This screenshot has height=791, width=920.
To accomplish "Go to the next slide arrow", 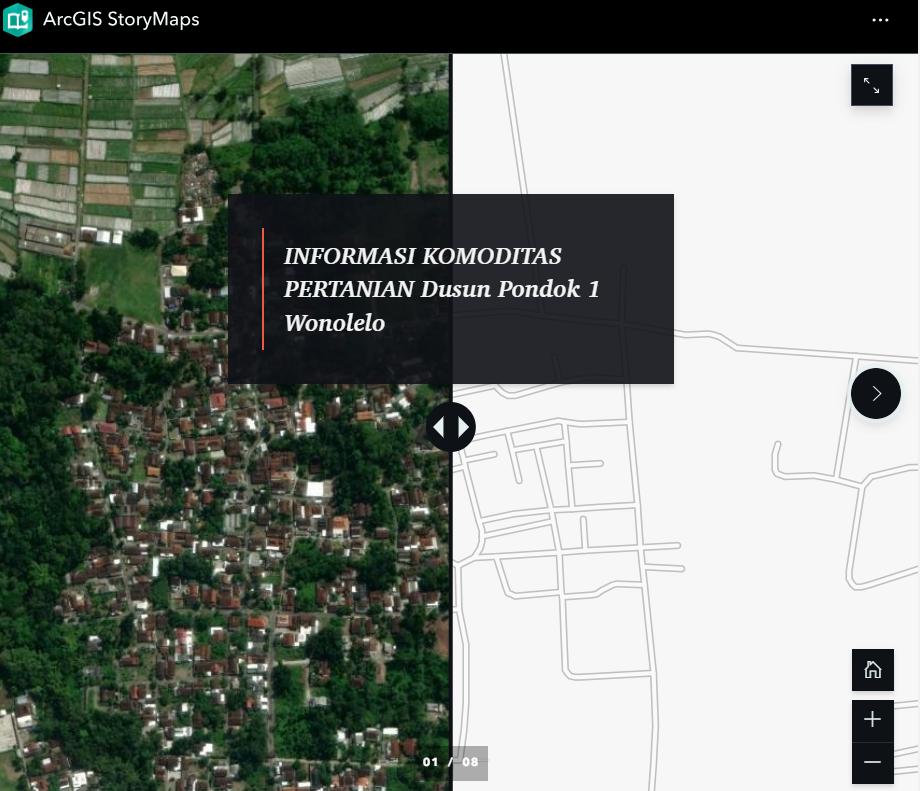I will (876, 393).
